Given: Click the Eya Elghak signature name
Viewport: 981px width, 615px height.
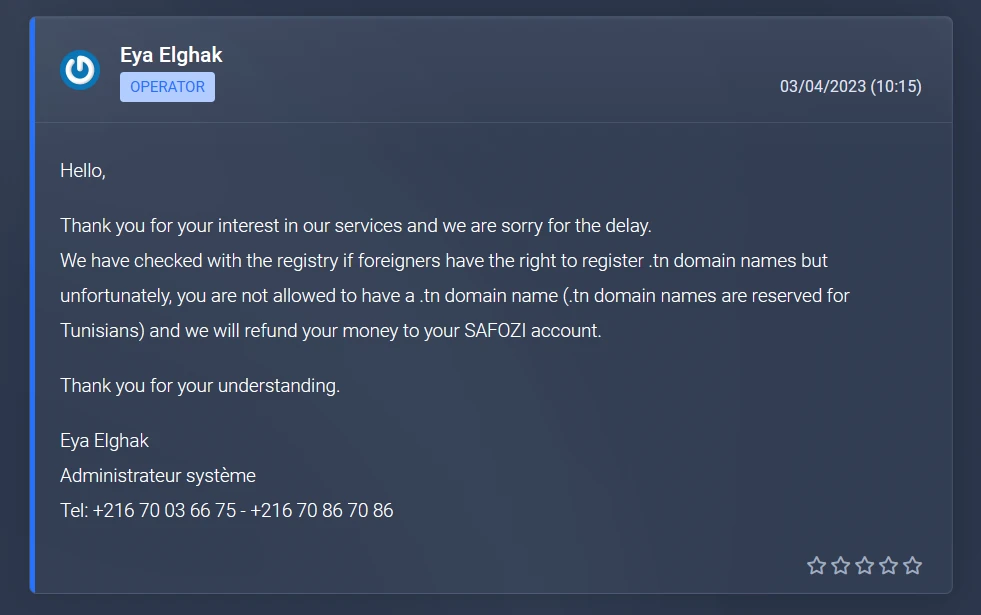Looking at the screenshot, I should (x=105, y=440).
